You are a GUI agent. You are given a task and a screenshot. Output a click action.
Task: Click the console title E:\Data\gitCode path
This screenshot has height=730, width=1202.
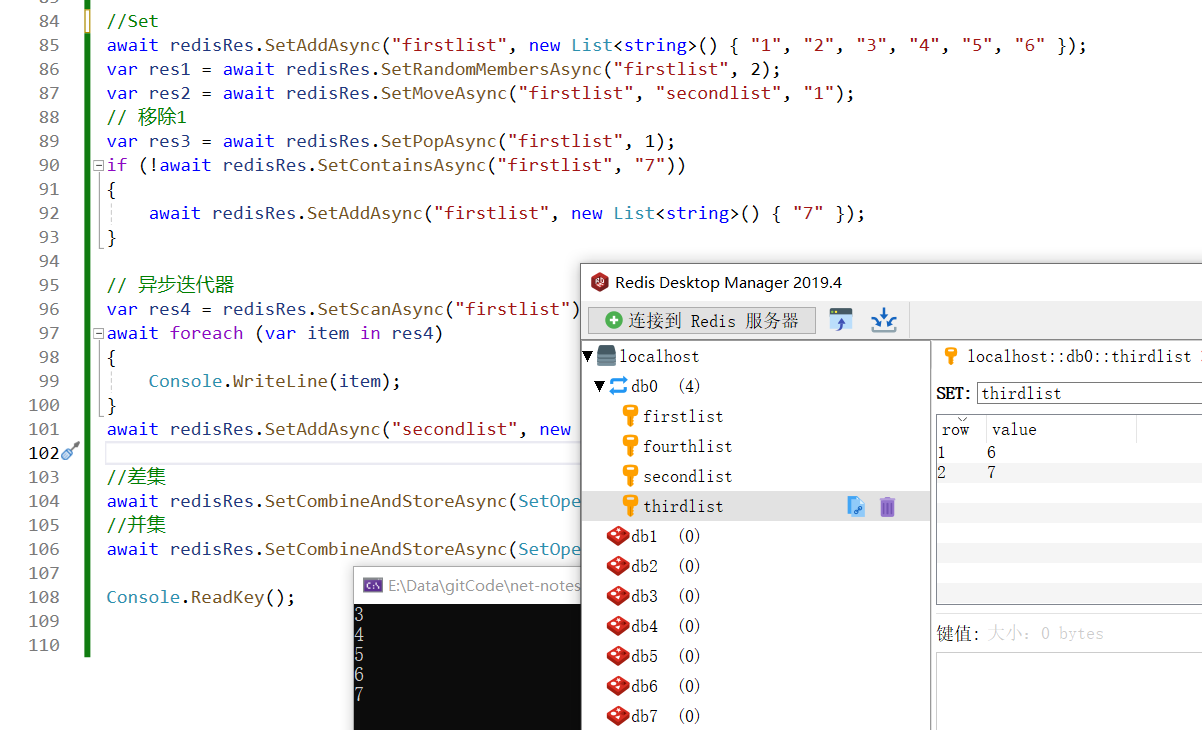[484, 585]
